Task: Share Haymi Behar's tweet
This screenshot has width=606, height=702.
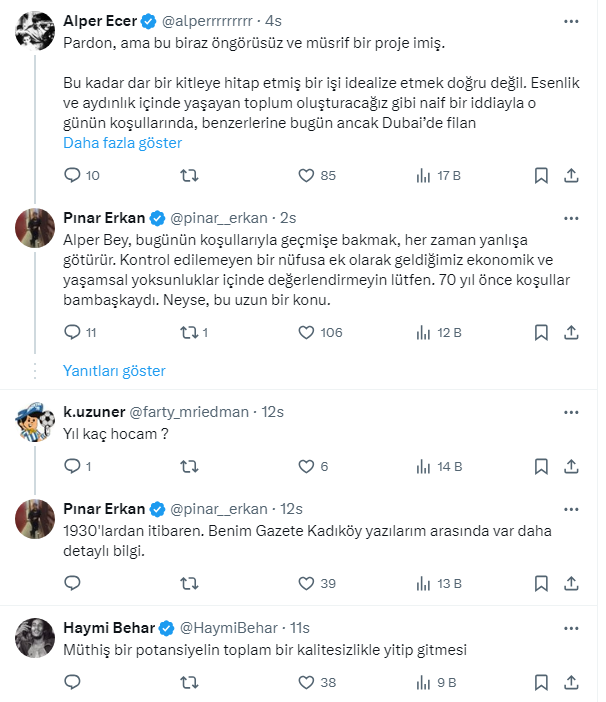Action: [571, 682]
